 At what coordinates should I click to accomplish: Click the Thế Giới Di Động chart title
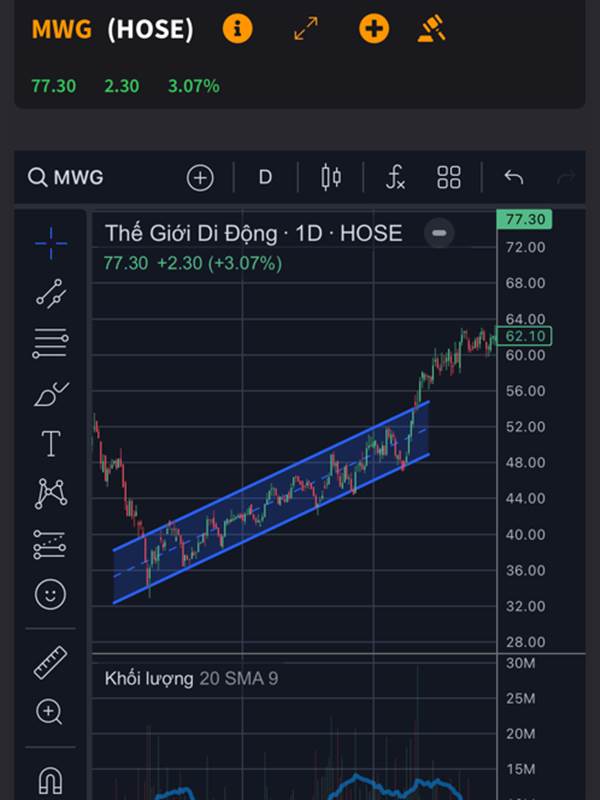point(254,234)
